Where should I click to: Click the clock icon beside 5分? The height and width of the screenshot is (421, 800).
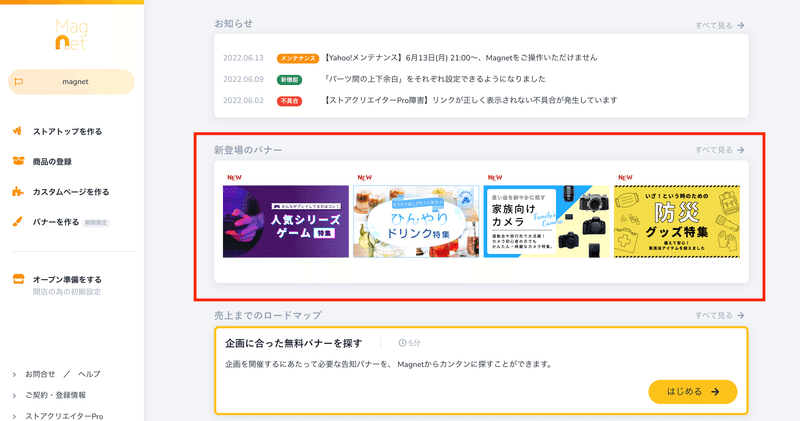pos(402,343)
